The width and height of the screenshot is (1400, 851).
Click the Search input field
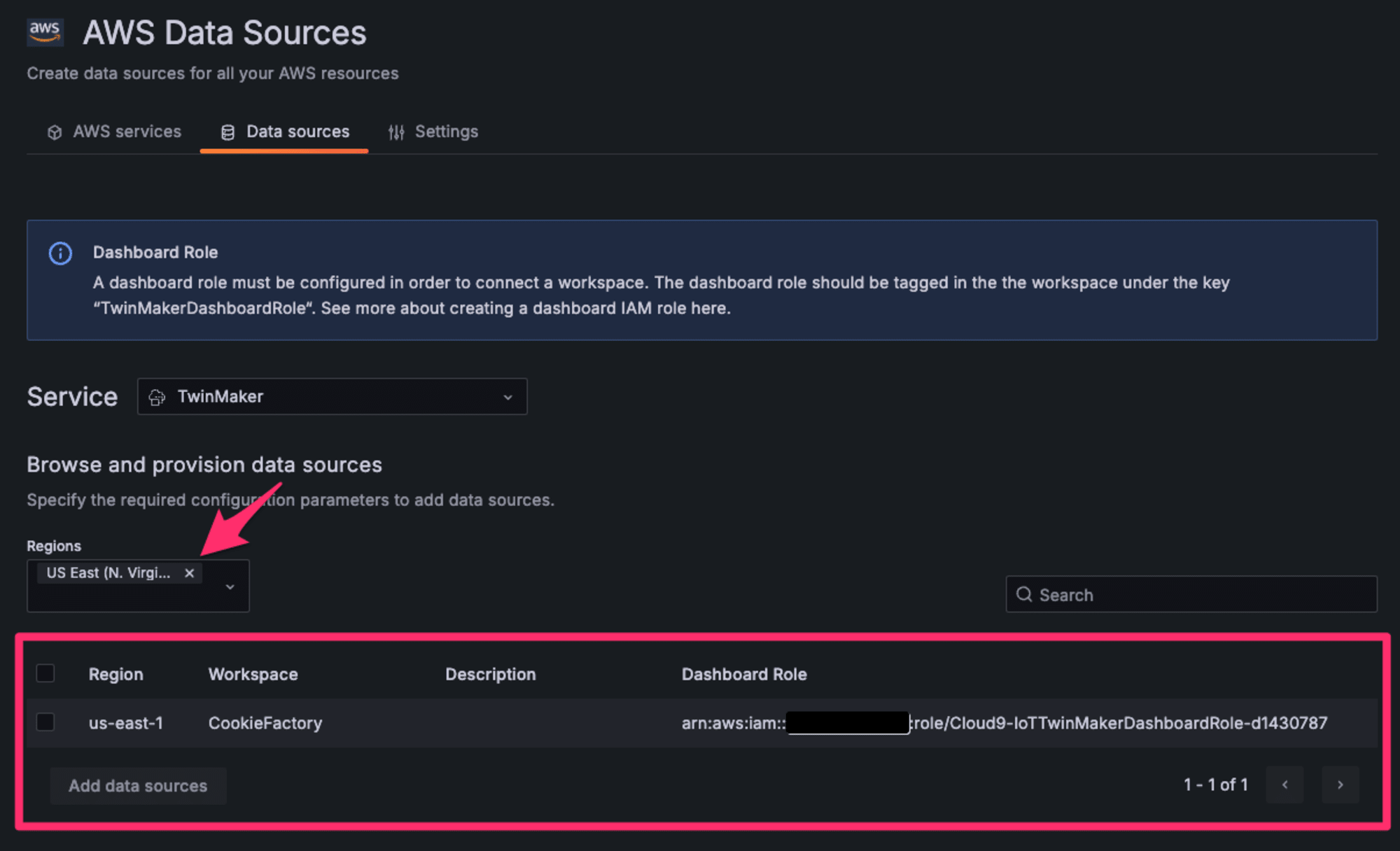[1191, 594]
